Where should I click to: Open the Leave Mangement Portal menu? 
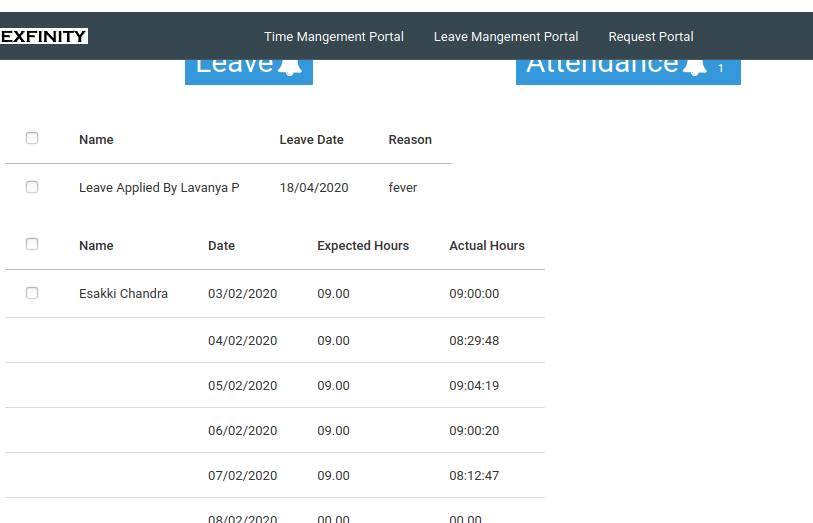506,37
